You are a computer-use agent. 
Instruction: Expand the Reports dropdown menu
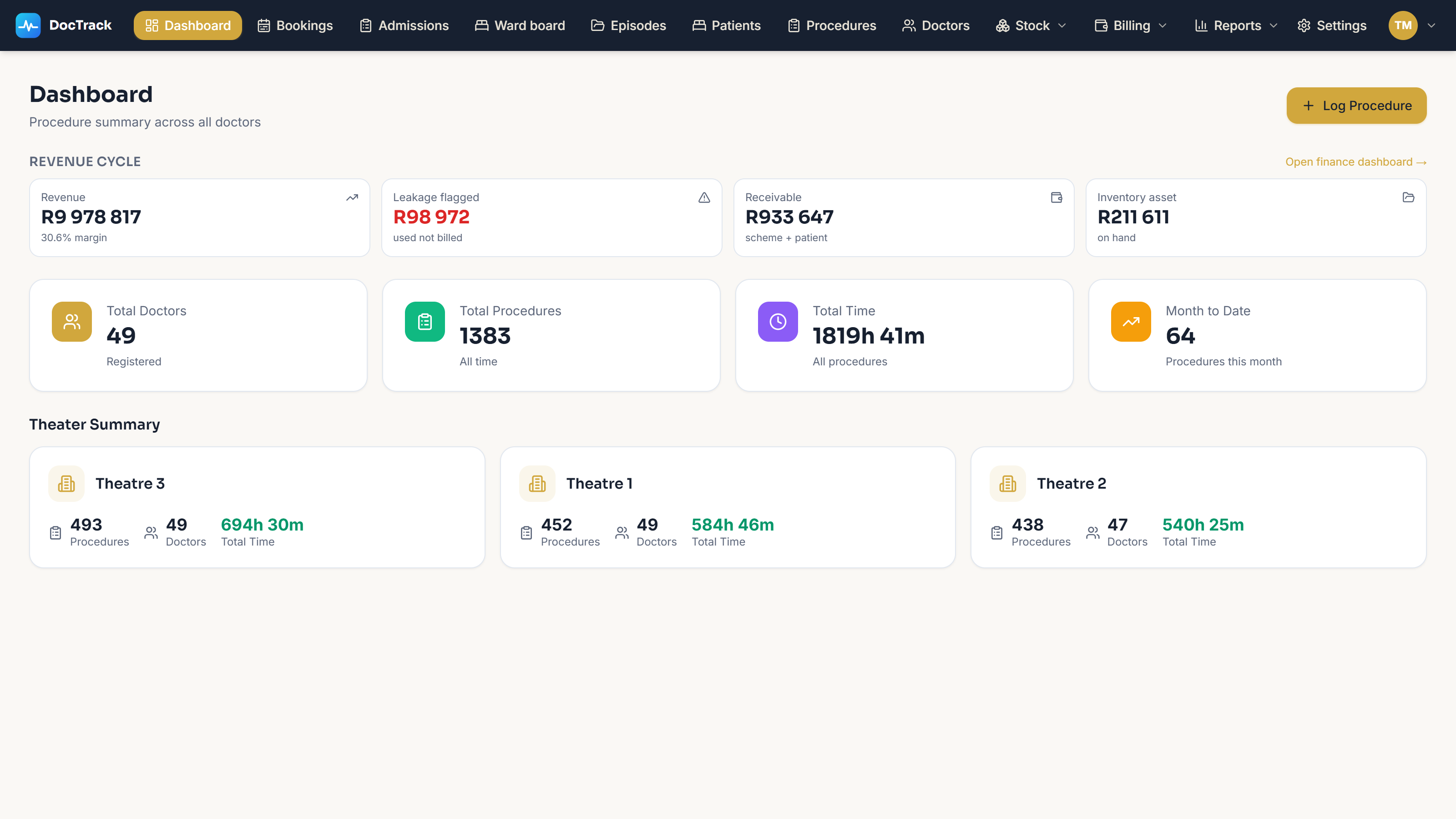pos(1236,25)
